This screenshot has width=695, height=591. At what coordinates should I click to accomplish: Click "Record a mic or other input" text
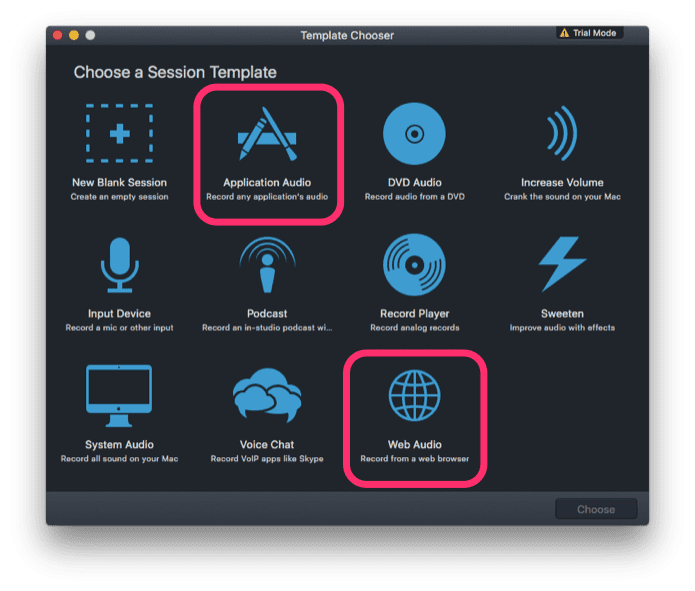point(119,328)
